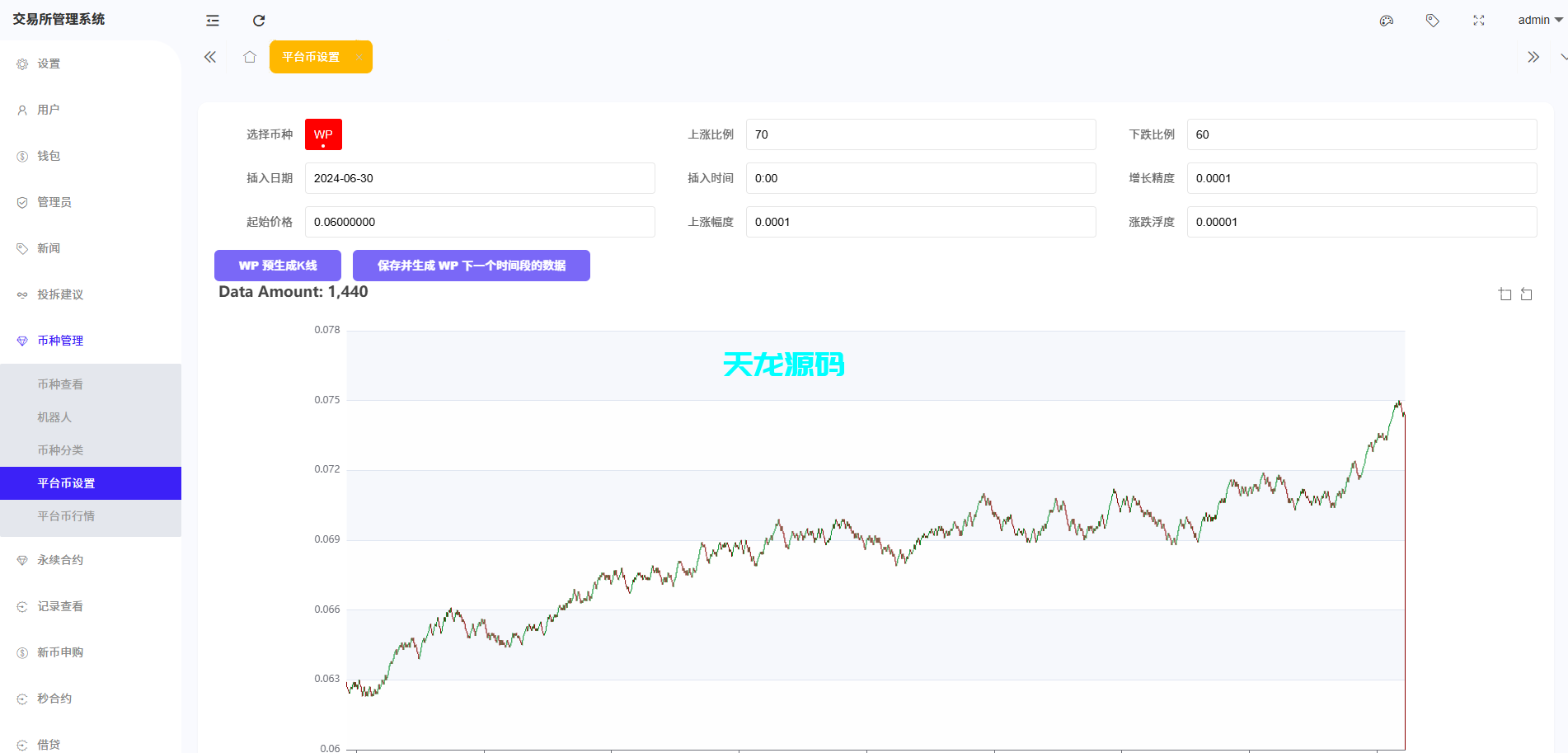This screenshot has height=753, width=1568.
Task: Open the 机器人 submenu item
Action: 91,417
